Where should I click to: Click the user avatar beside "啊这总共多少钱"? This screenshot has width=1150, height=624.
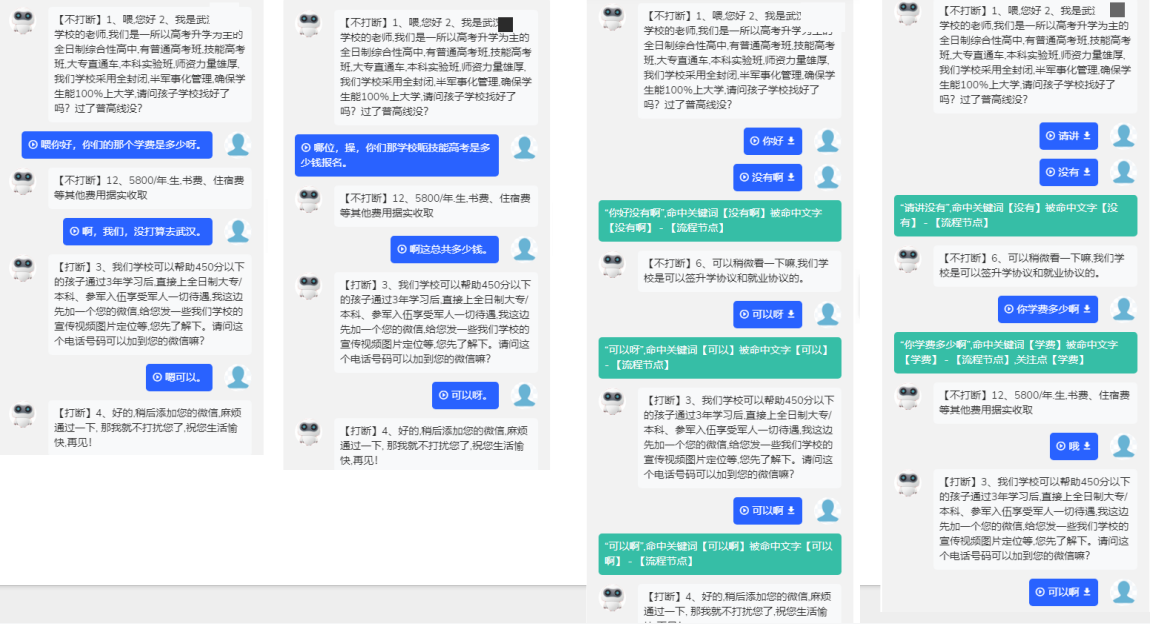click(524, 249)
